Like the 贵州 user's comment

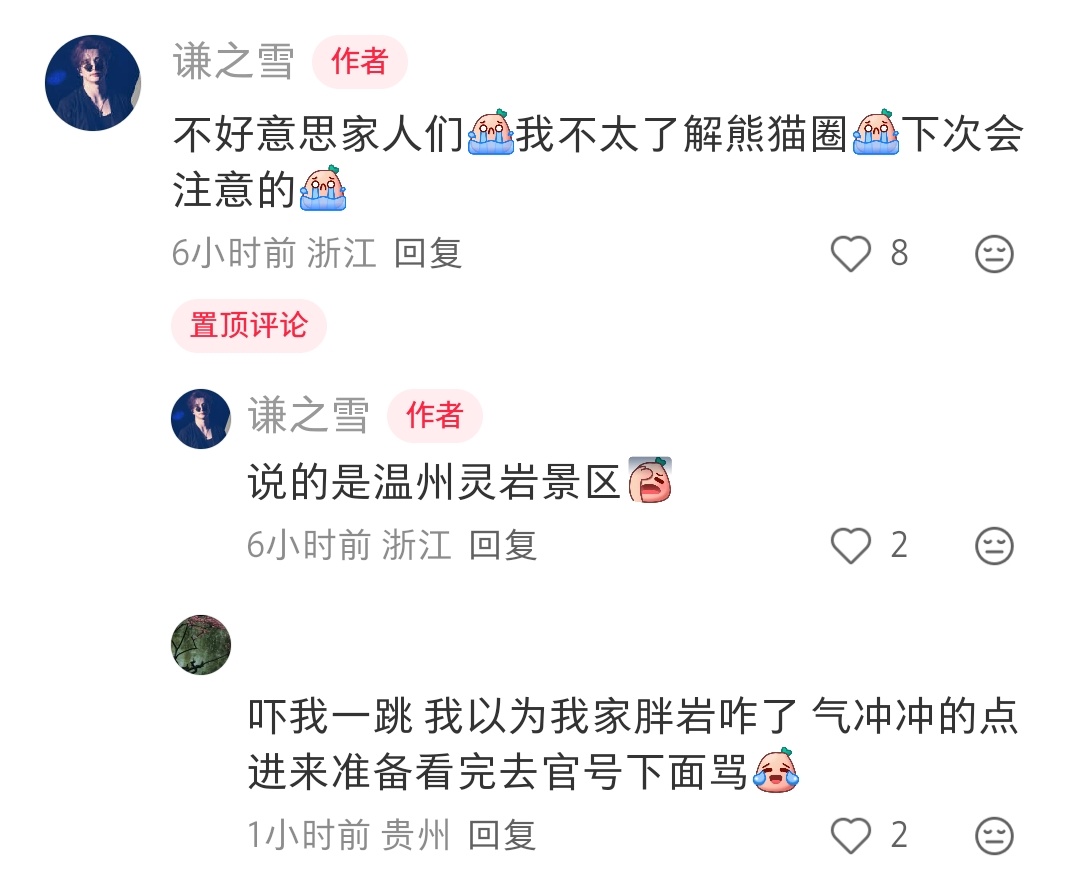(x=851, y=835)
